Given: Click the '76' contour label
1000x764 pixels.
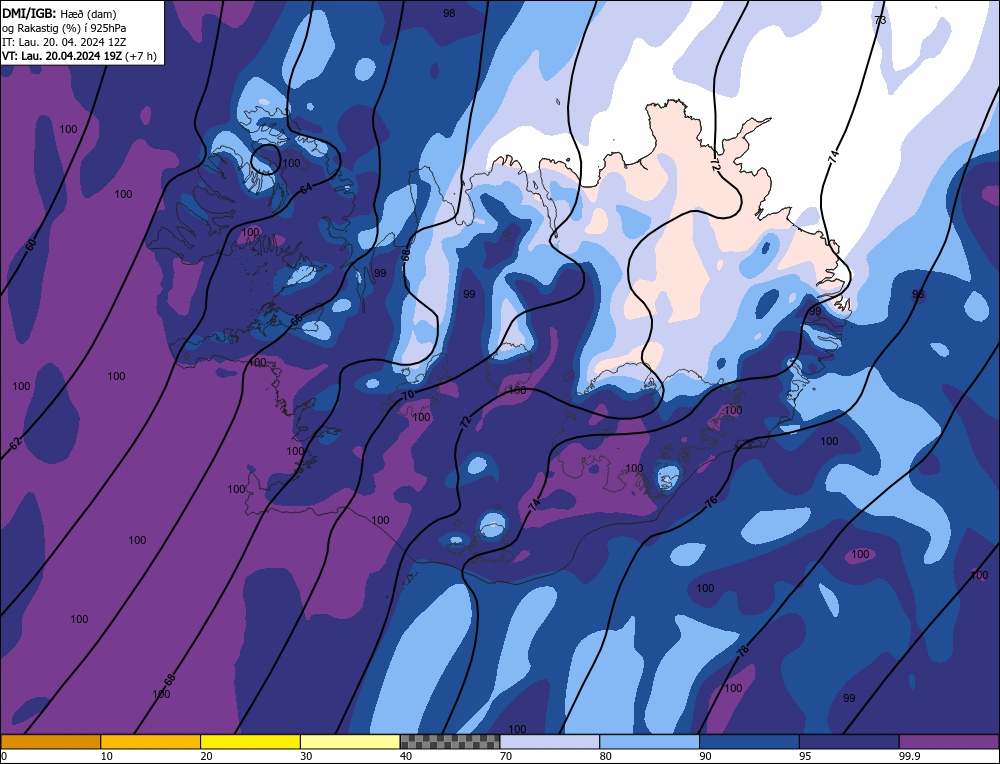Looking at the screenshot, I should pyautogui.click(x=712, y=501).
